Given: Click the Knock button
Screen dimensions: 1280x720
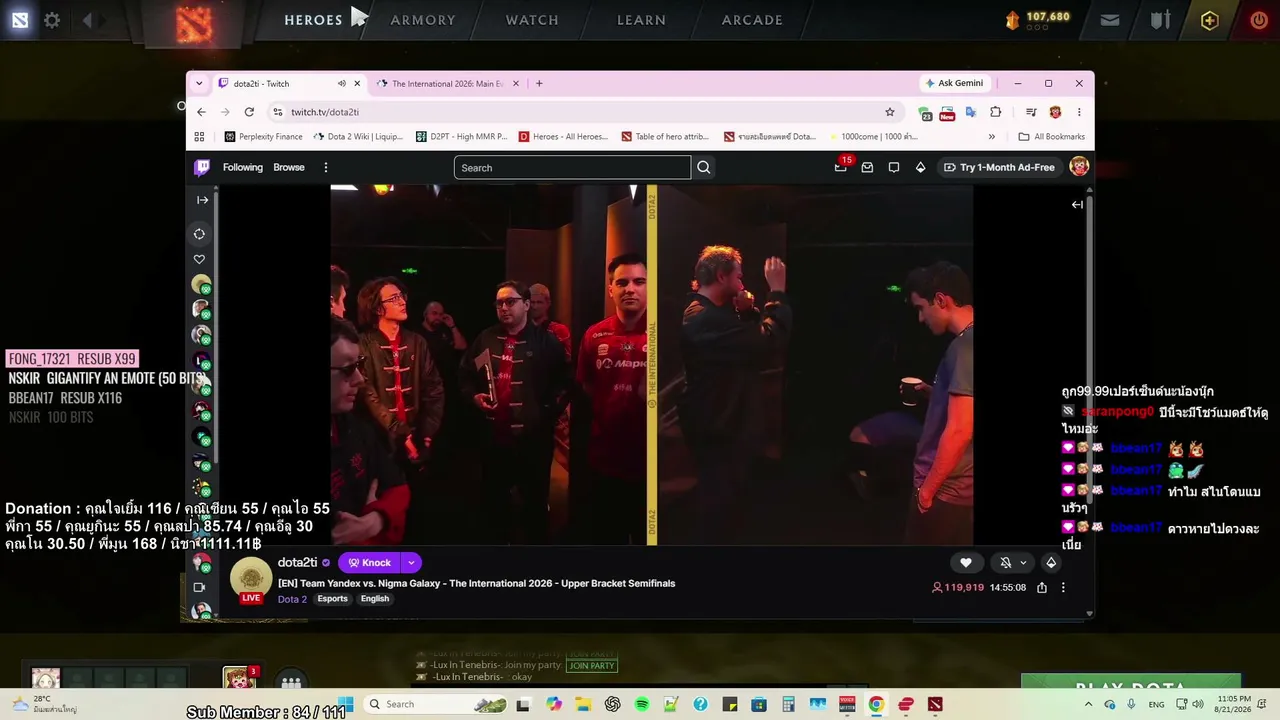Looking at the screenshot, I should [x=369, y=562].
